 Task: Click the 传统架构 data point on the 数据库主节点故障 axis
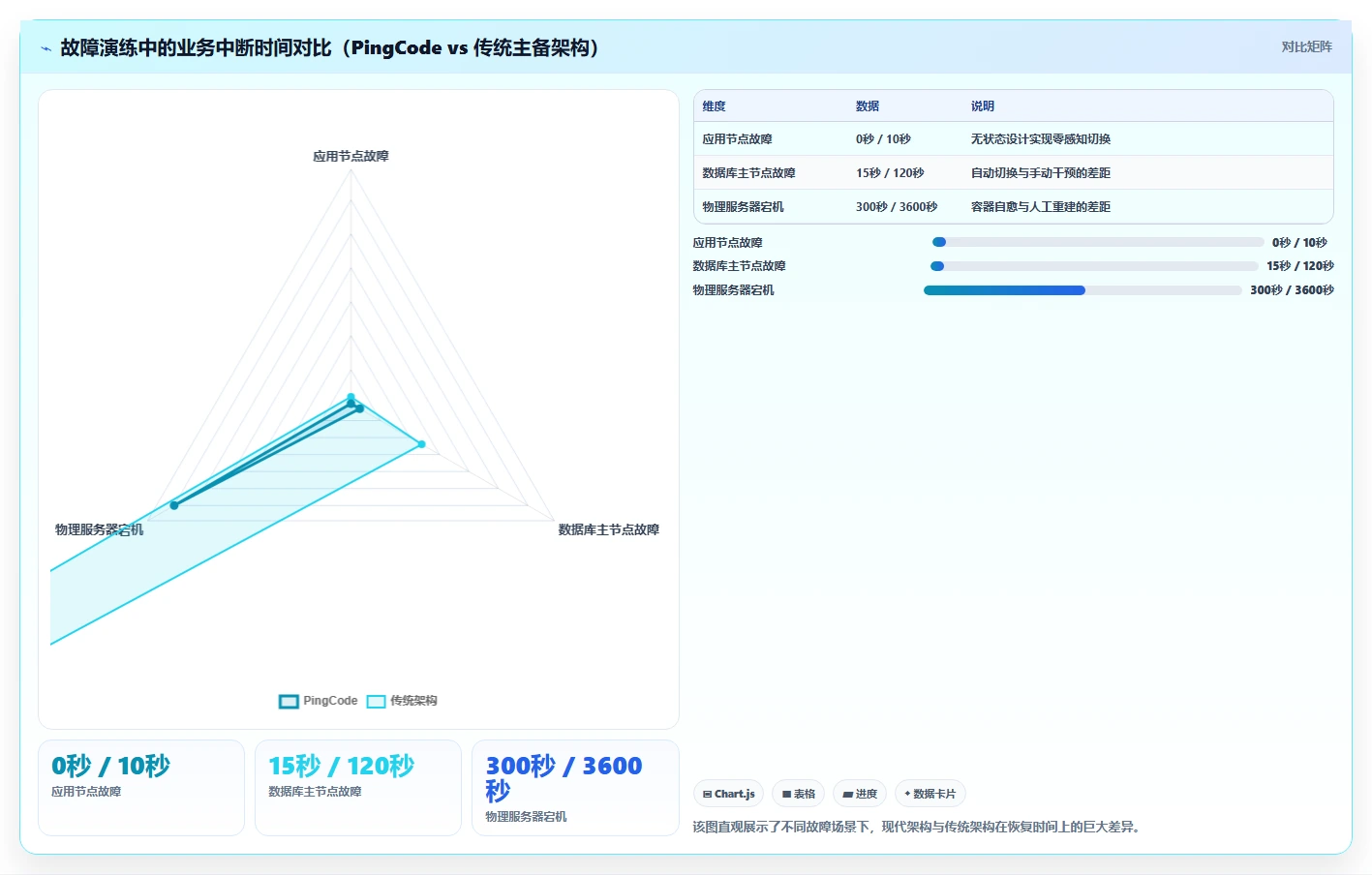(x=421, y=444)
